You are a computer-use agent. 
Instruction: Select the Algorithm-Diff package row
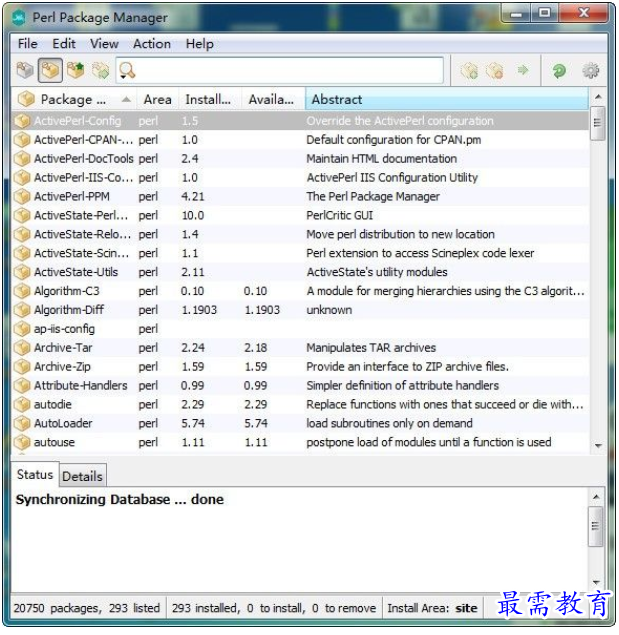click(x=300, y=310)
